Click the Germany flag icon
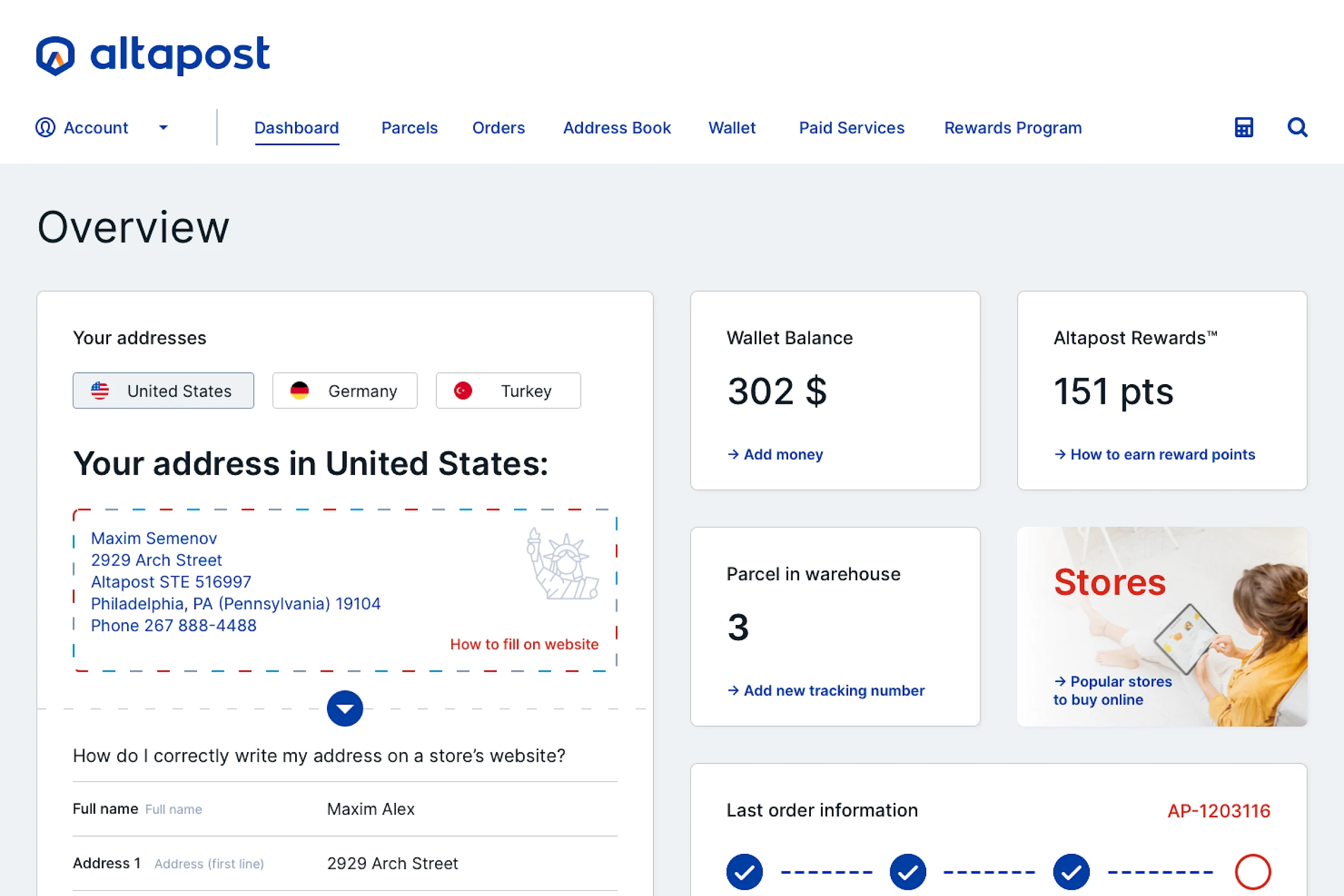 pyautogui.click(x=300, y=391)
